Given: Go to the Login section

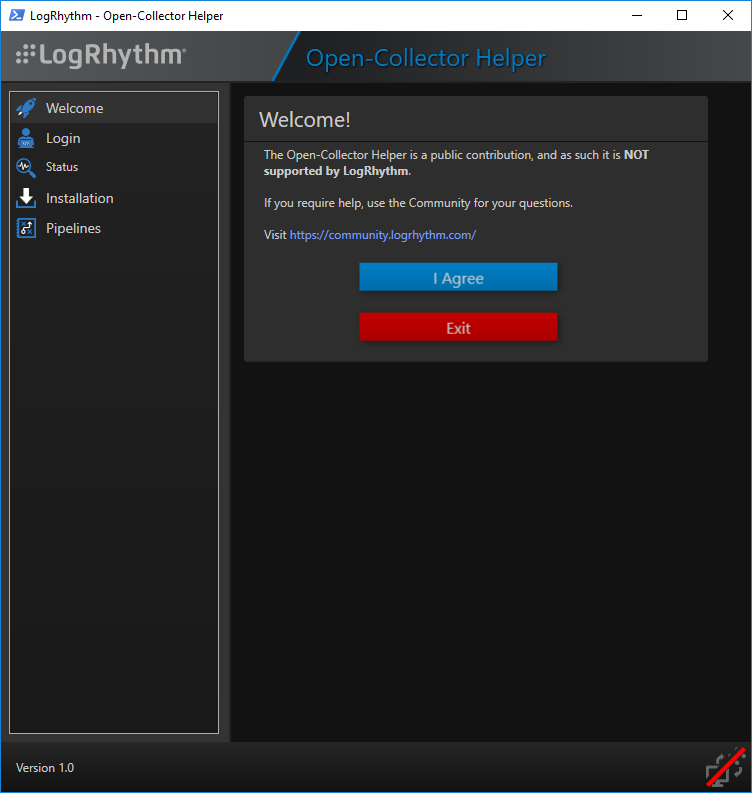Looking at the screenshot, I should click(114, 138).
